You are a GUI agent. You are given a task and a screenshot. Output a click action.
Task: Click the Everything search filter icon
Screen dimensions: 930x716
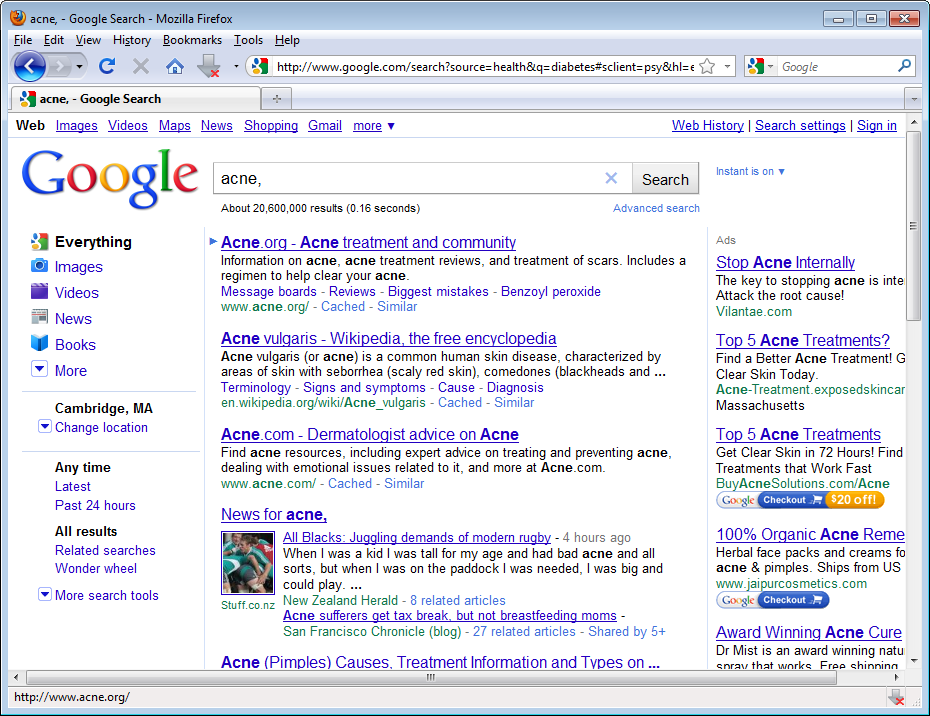coord(39,241)
